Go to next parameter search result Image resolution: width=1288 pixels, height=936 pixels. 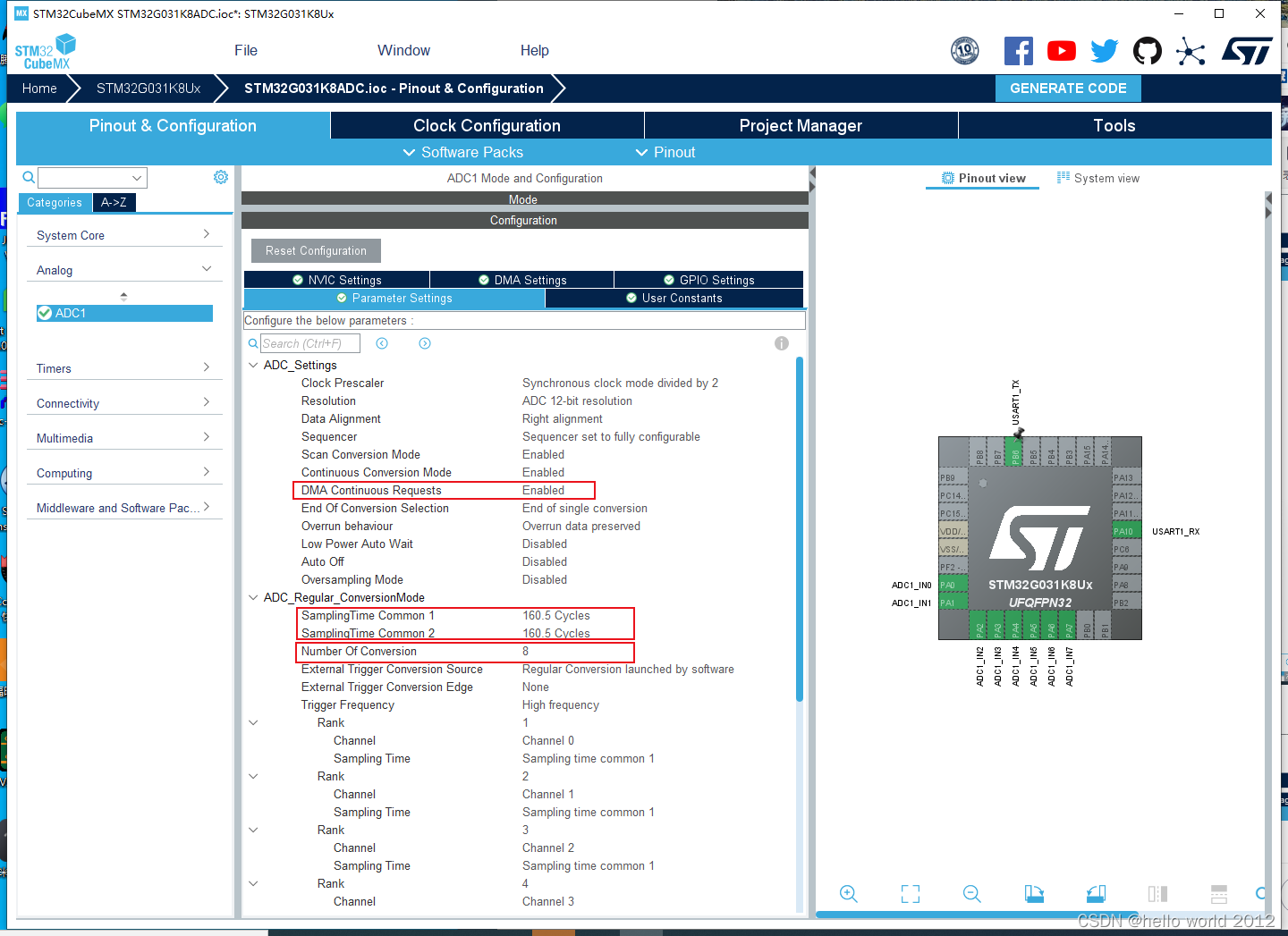tap(425, 343)
